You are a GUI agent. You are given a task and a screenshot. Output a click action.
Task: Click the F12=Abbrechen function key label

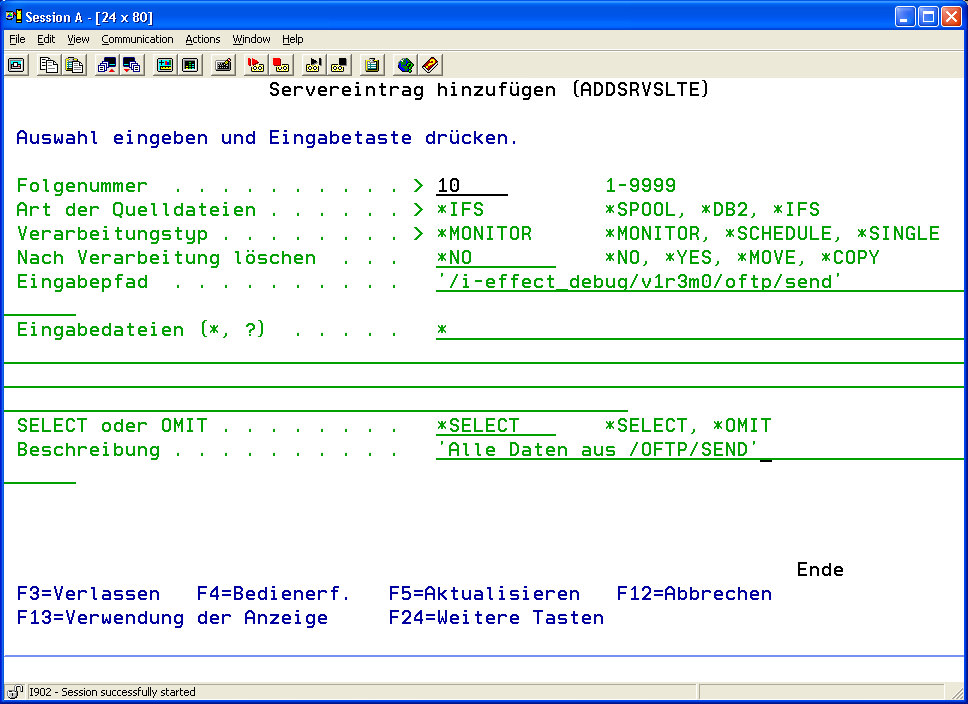[x=694, y=594]
